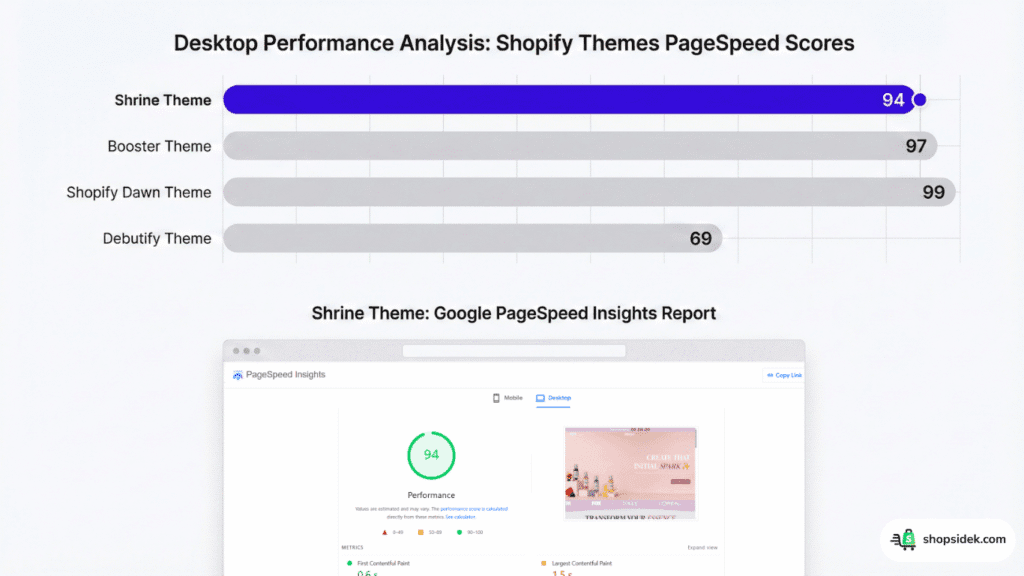Click the highlighted Shrine Theme score bar

tap(570, 100)
